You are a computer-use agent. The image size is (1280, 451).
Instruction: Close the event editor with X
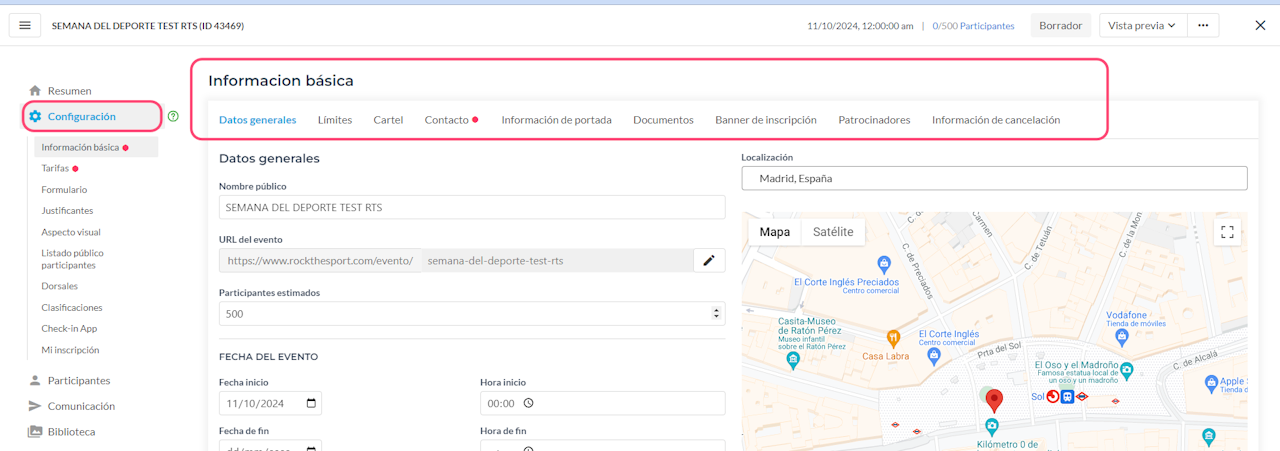[x=1260, y=25]
